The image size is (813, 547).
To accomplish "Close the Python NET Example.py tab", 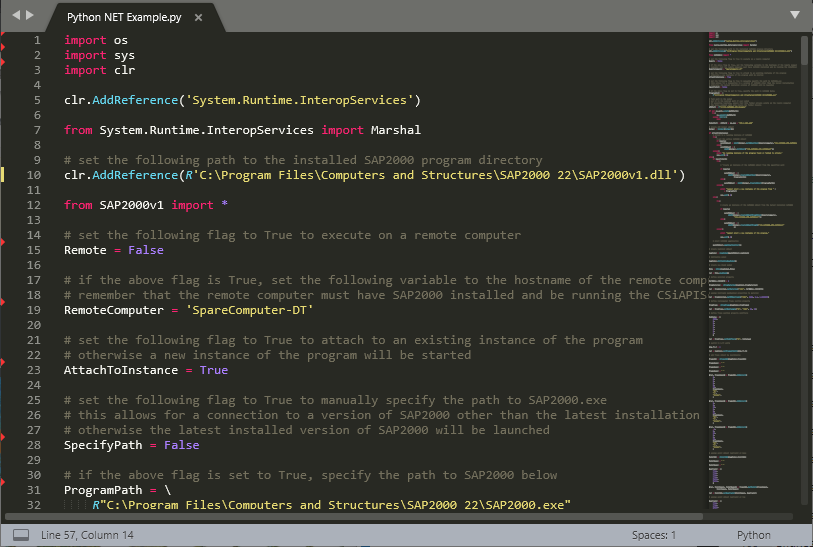I will (198, 18).
